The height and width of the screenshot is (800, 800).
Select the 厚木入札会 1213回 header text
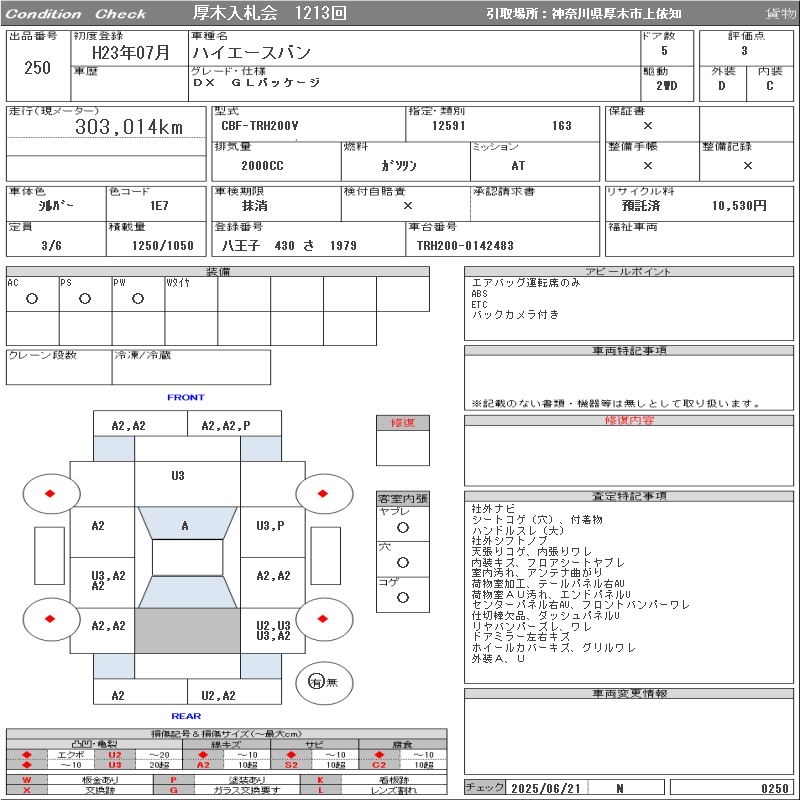(269, 13)
